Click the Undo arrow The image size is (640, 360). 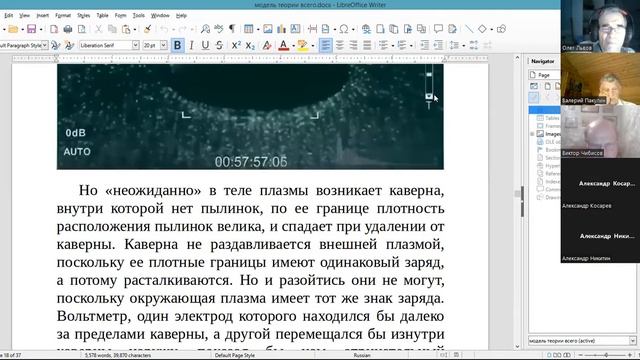coord(164,29)
